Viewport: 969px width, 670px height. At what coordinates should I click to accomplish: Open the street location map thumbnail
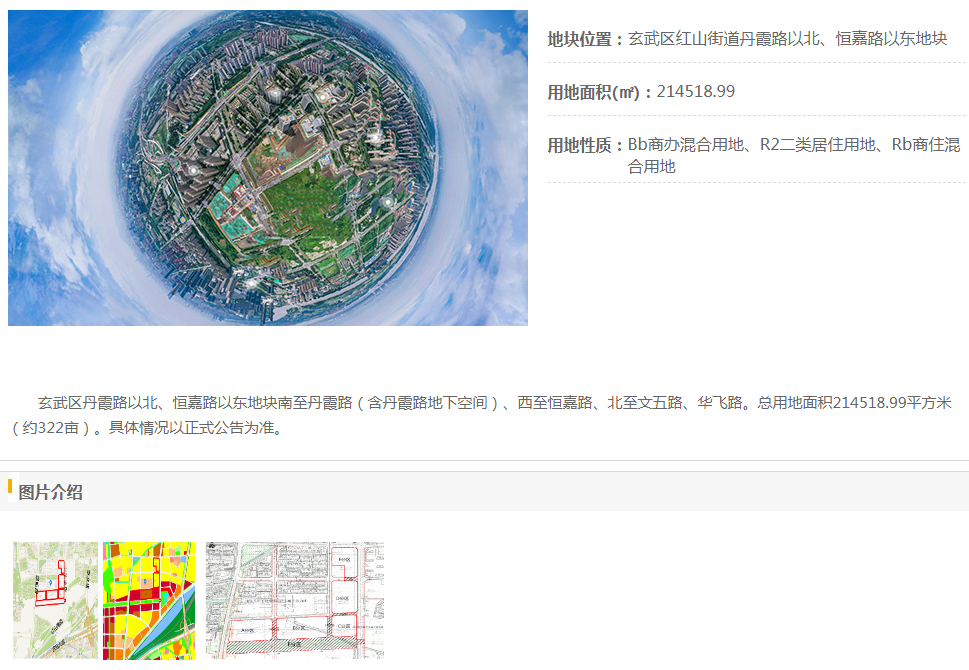tap(56, 600)
